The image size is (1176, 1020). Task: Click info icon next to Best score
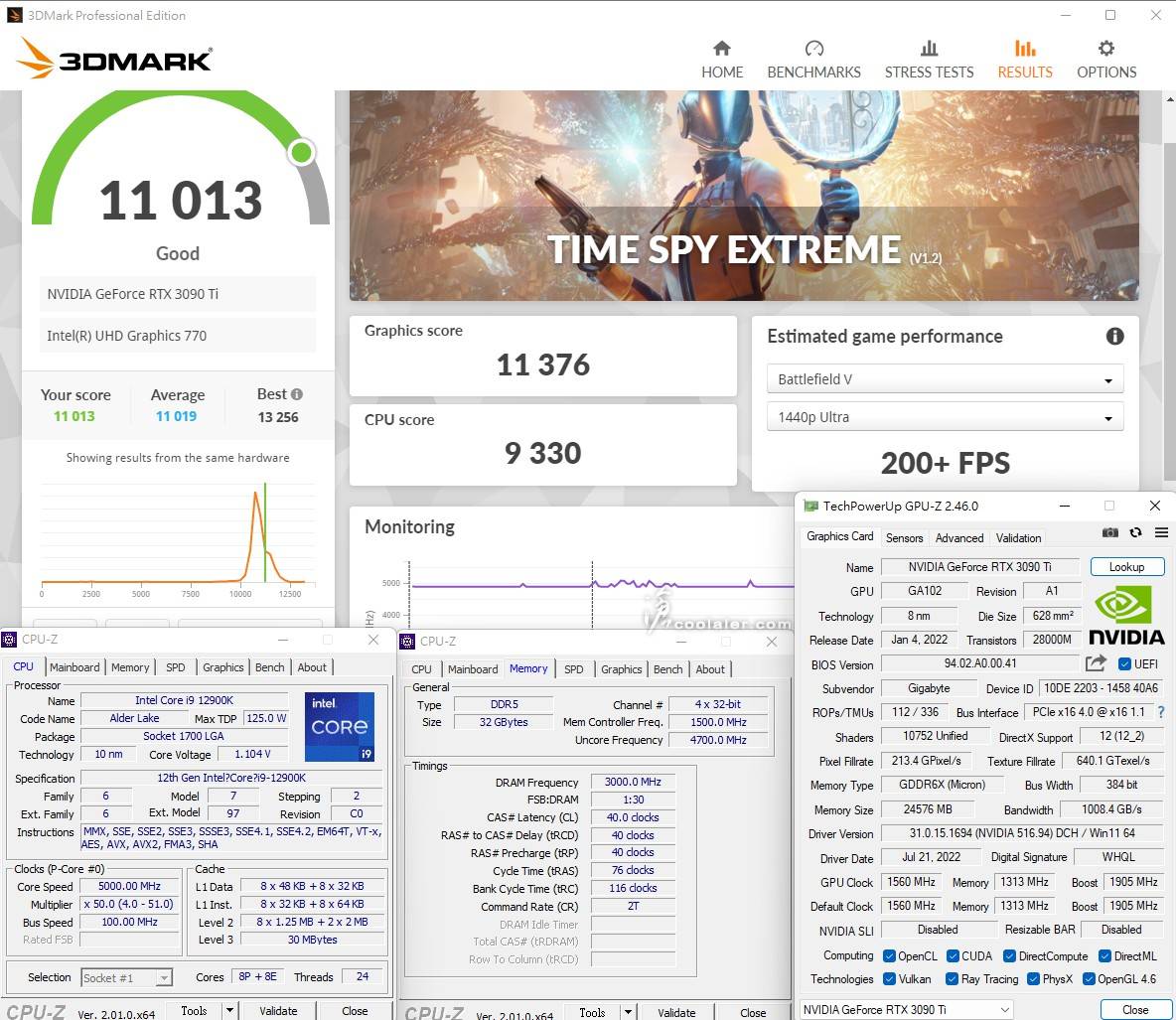coord(297,393)
